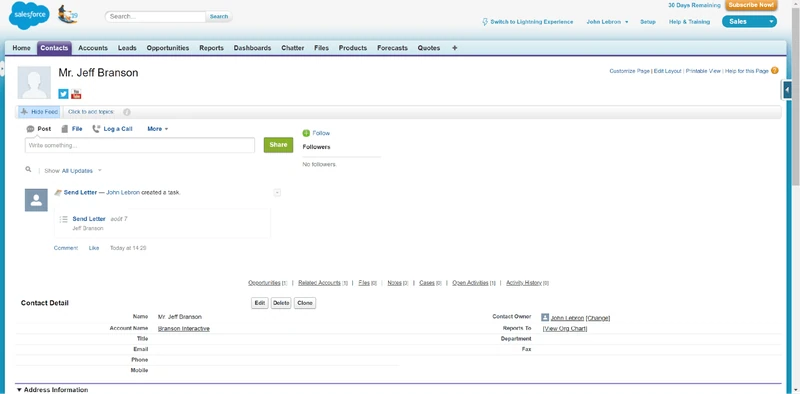Expand the collapsed right sidebar arrow
Image resolution: width=800 pixels, height=394 pixels.
click(787, 90)
